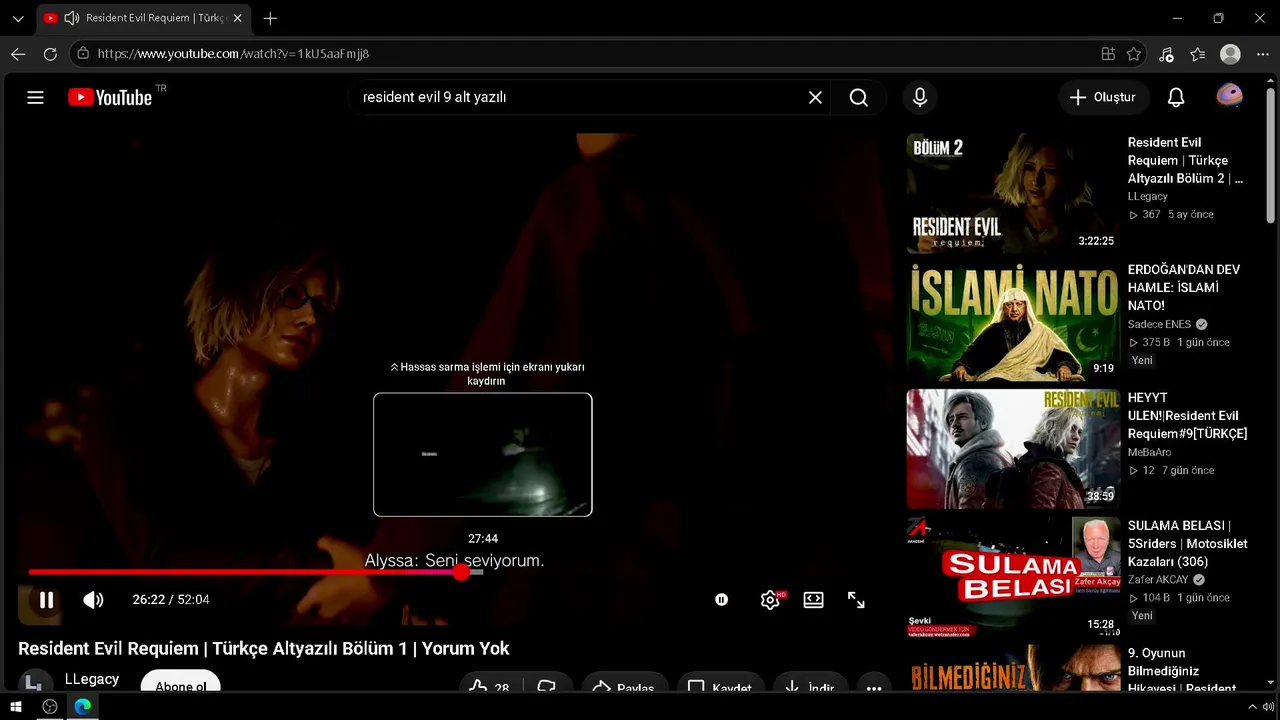Go to the YouTube home logo

click(110, 97)
